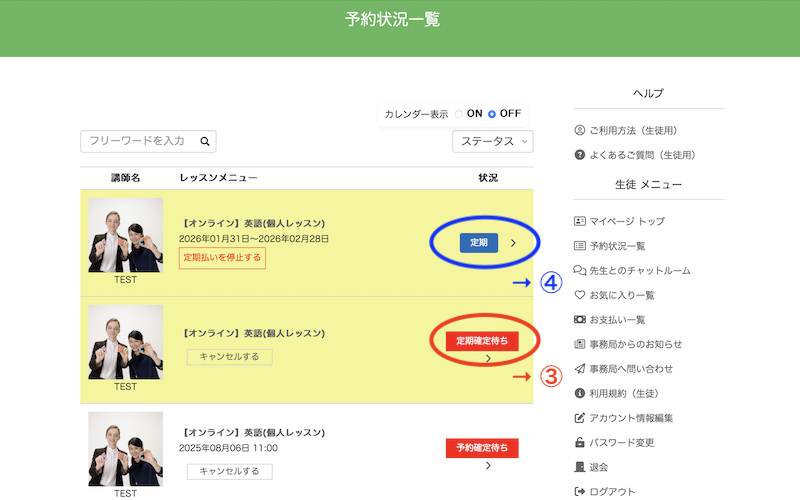Click the 定期払いを停止する button
Viewport: 800px width, 500px height.
click(222, 258)
